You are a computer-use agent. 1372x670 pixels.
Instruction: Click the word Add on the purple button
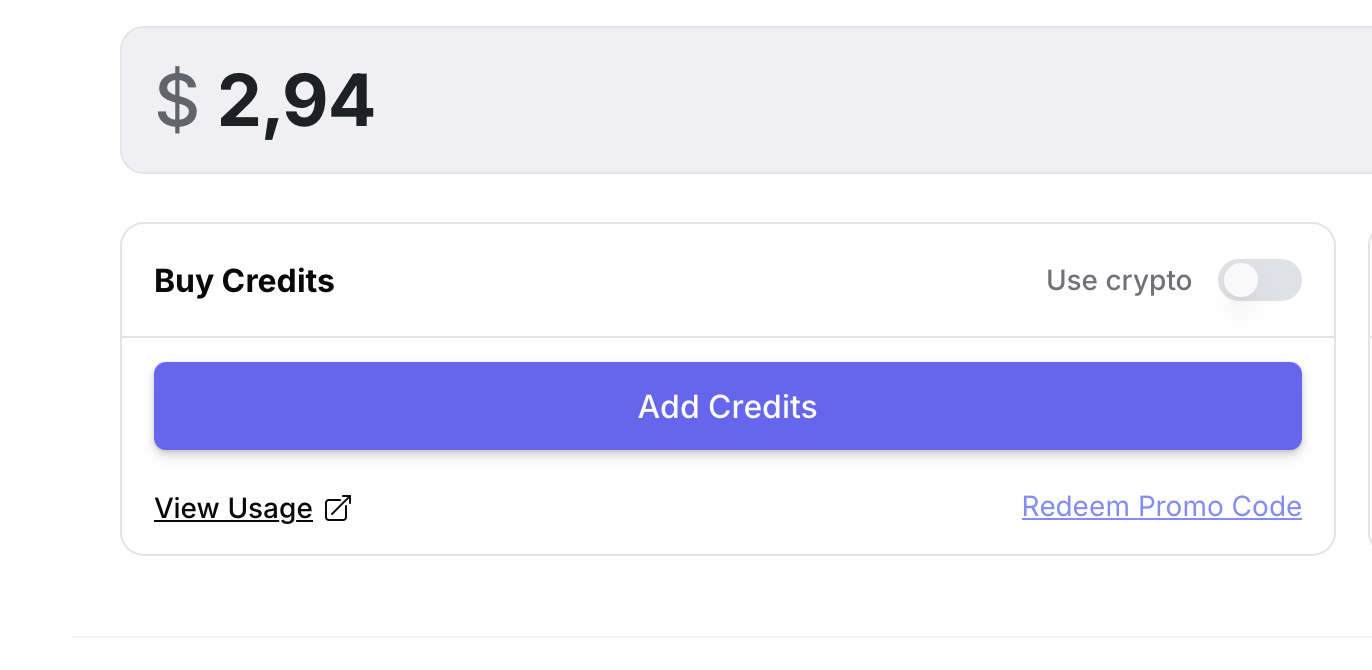(668, 406)
